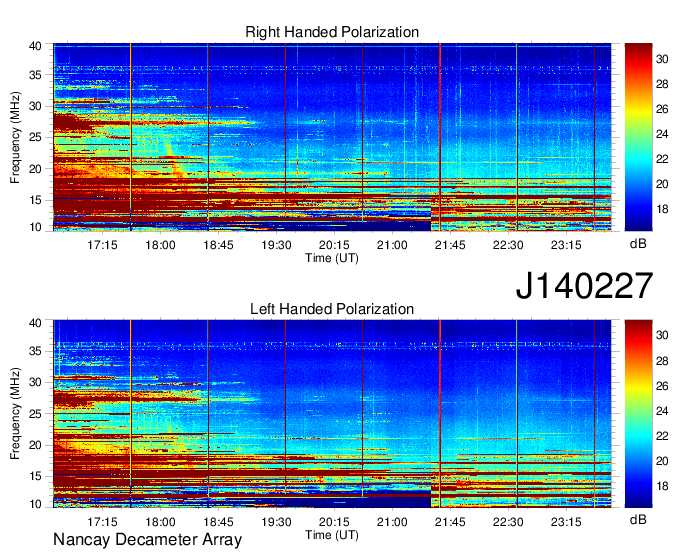
Task: Click 21:00 tick on Left Handed time axis
Action: click(392, 522)
